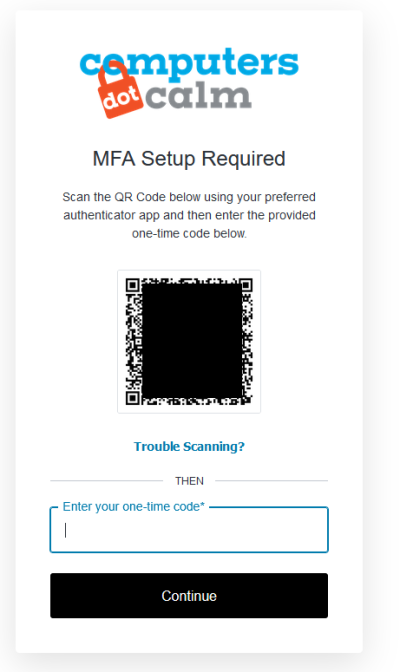Click the QR code top-left finder square
The height and width of the screenshot is (672, 400).
click(132, 285)
